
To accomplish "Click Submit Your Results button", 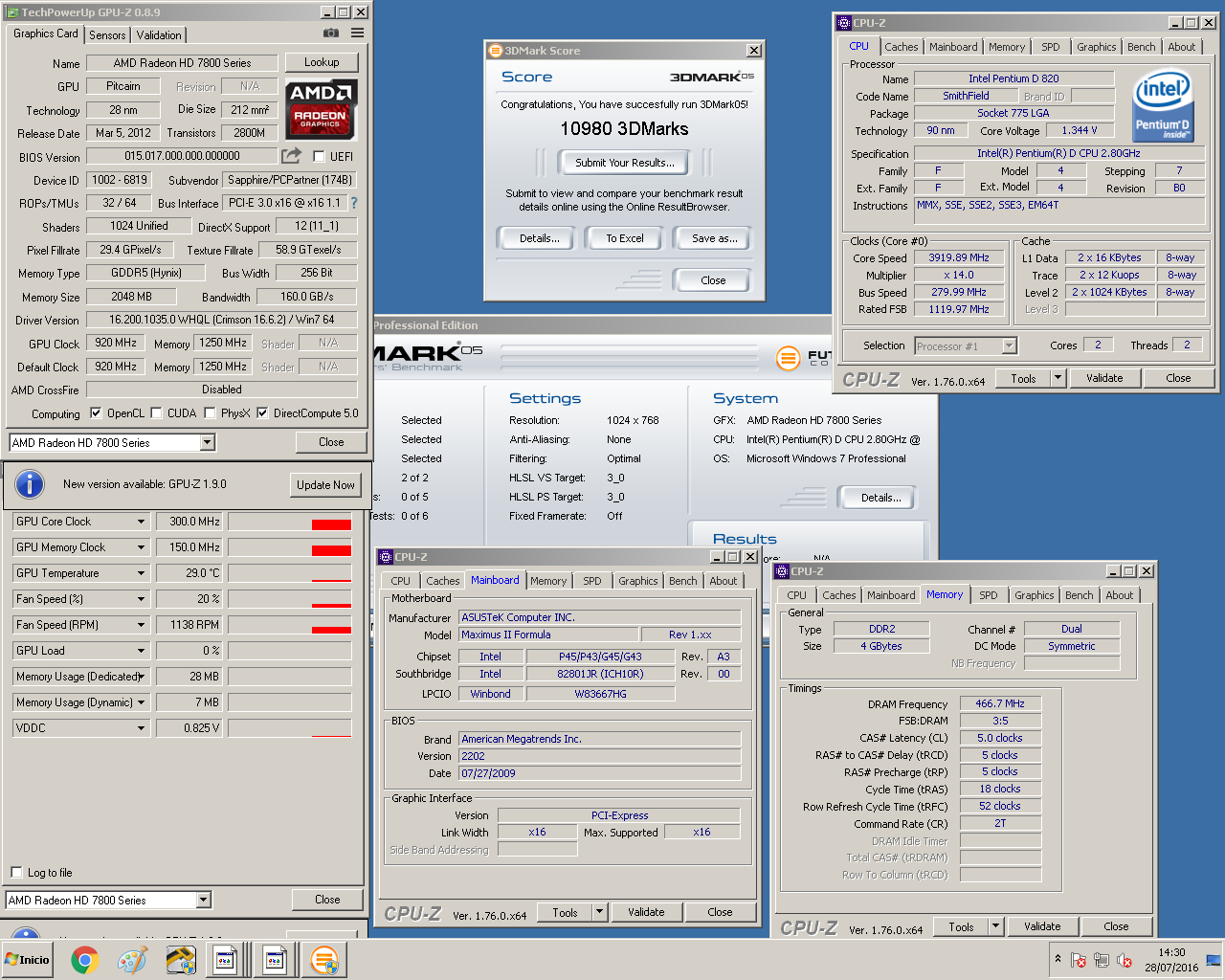I will (625, 163).
